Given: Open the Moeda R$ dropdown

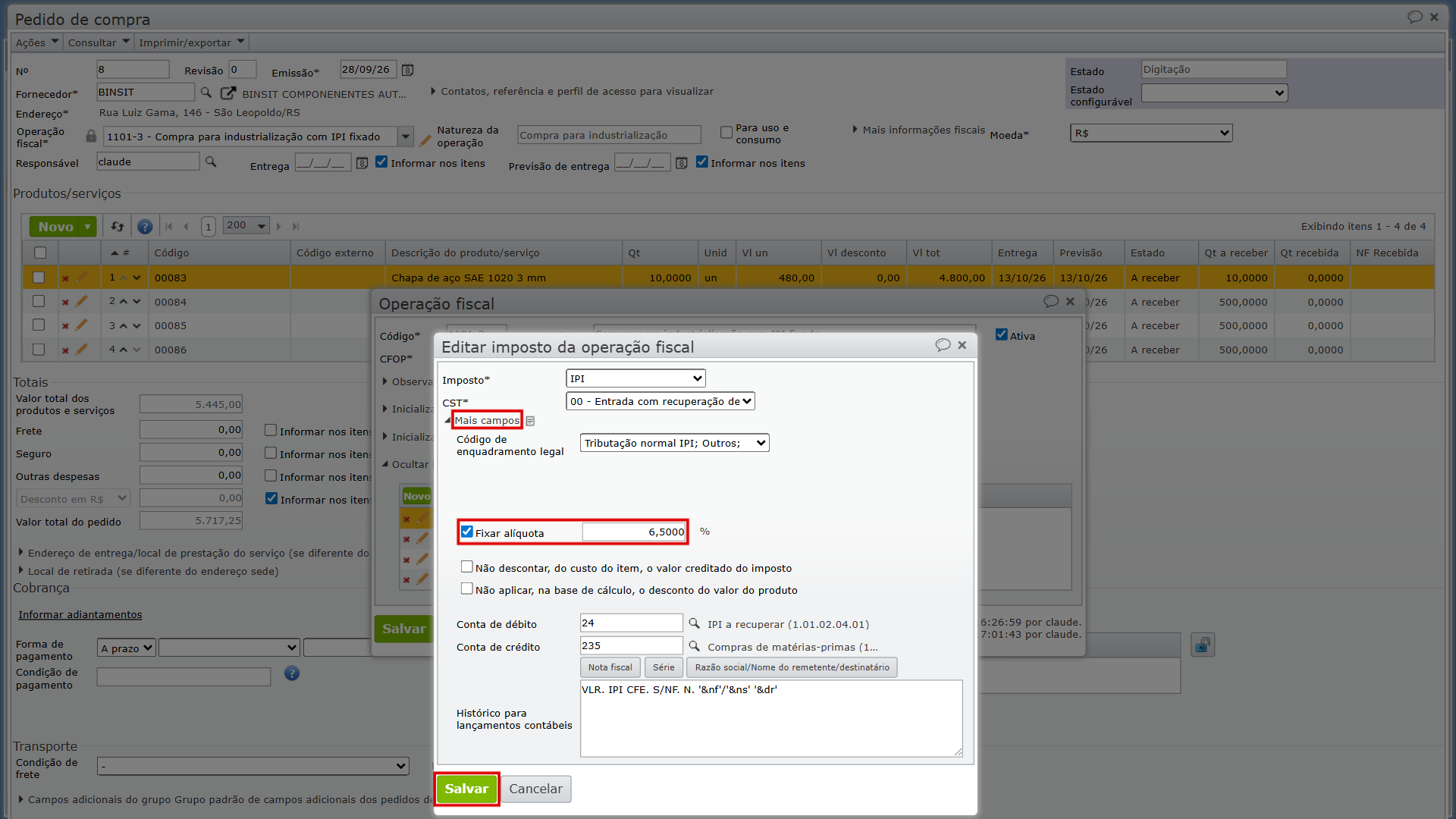Looking at the screenshot, I should 1151,133.
